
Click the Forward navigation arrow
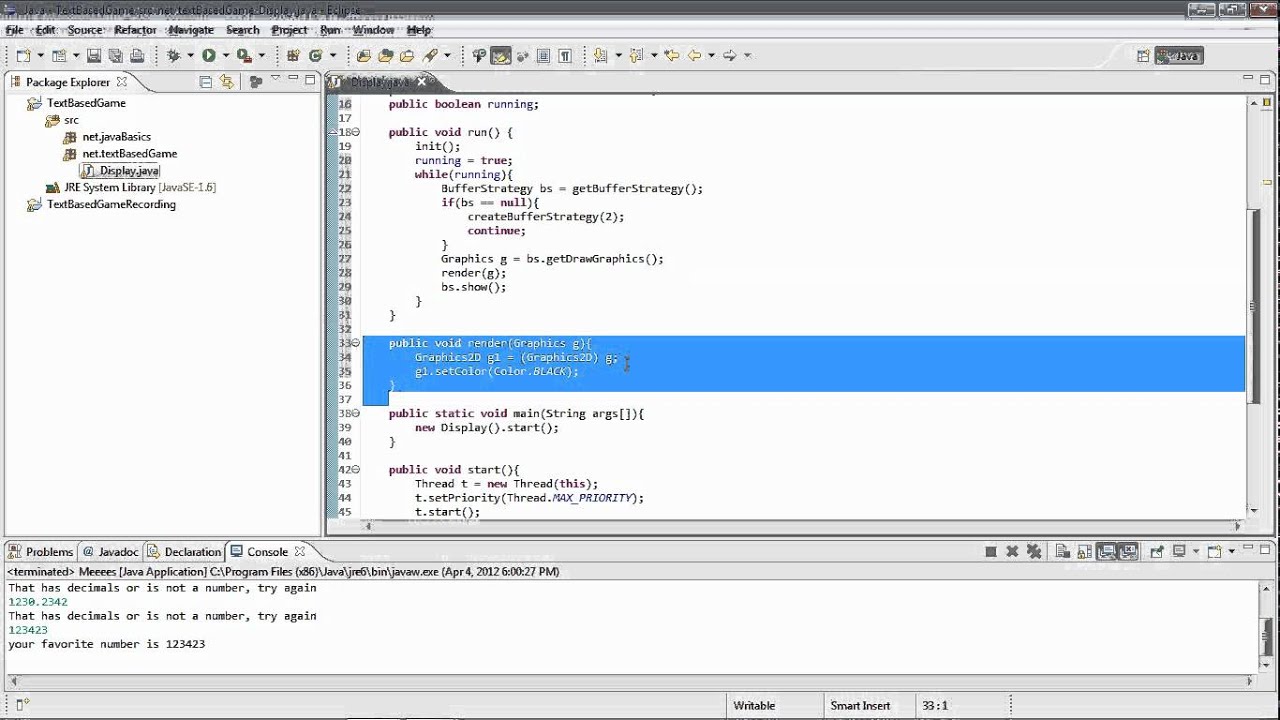729,56
